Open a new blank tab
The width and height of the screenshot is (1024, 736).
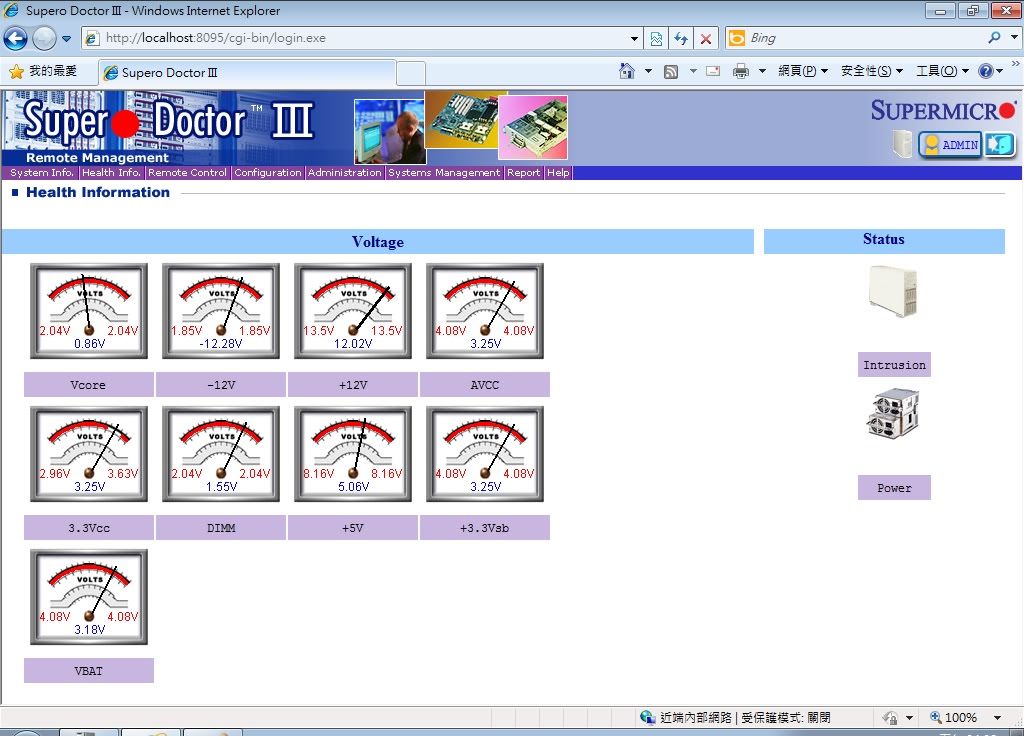[411, 72]
